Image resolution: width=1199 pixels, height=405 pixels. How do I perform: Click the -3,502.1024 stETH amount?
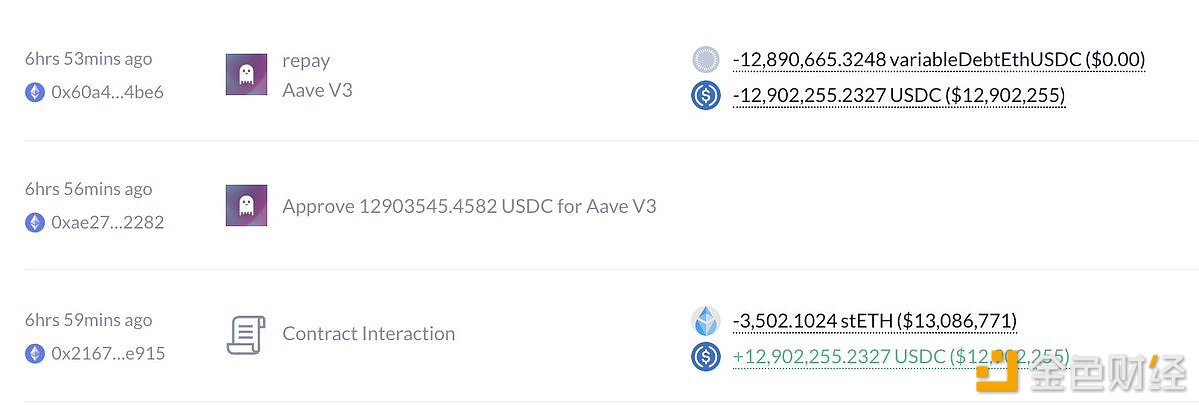(x=874, y=321)
